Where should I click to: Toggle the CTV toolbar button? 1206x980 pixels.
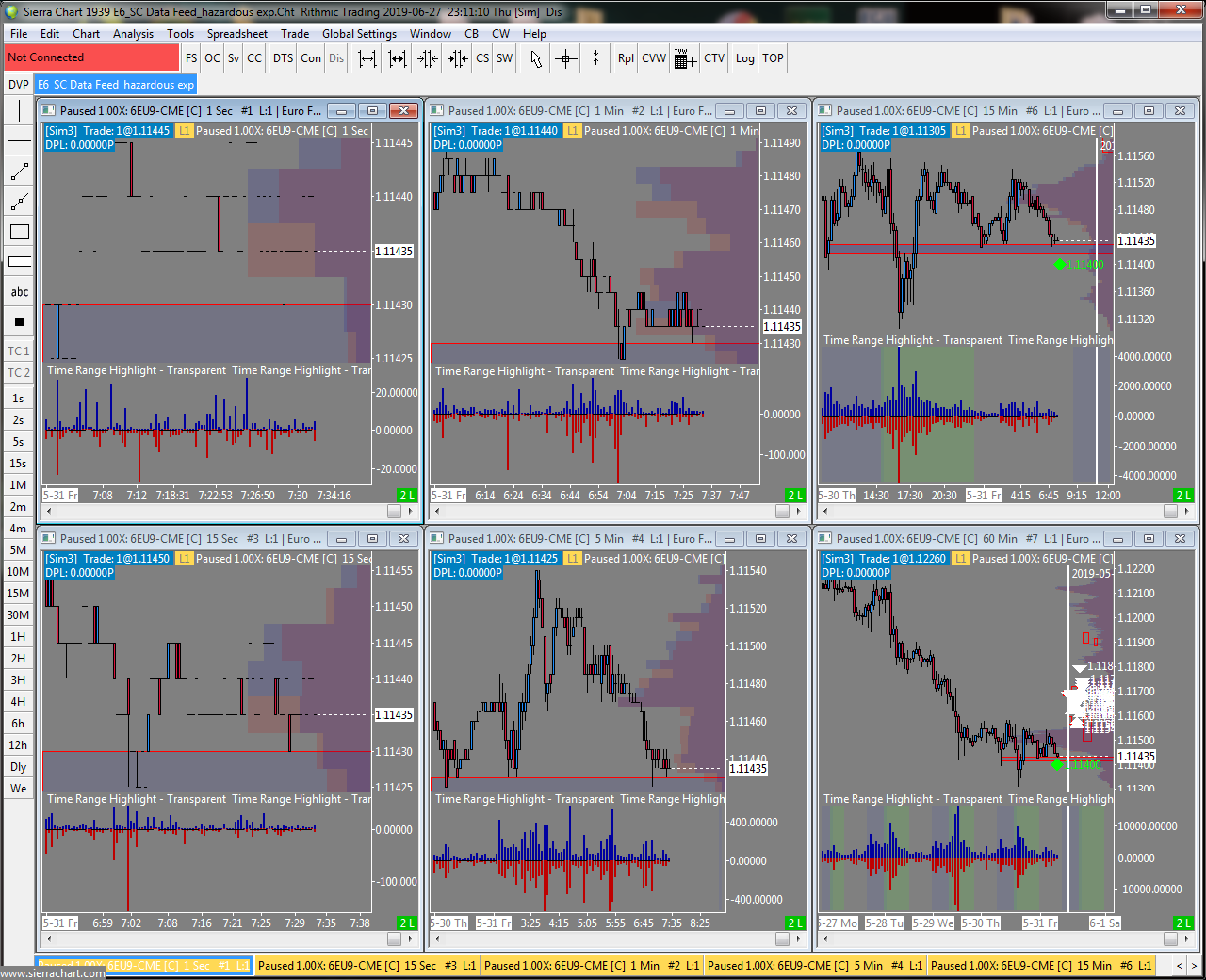click(714, 58)
